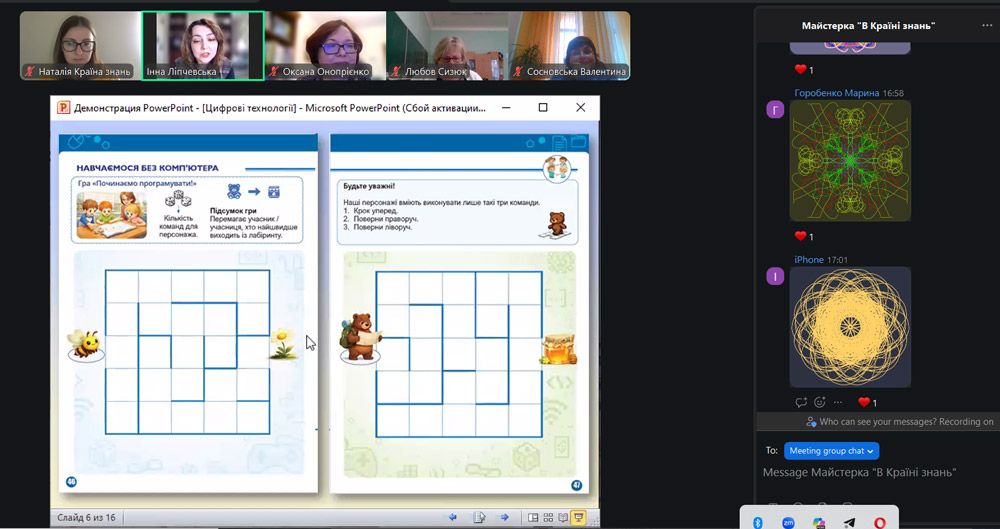
Task: Select Оксана Онопрієнко's video thumbnail
Action: pos(326,45)
